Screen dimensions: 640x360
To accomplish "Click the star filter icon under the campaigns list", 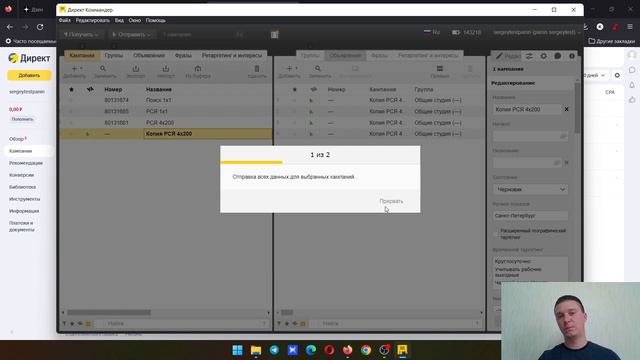I will coord(72,324).
